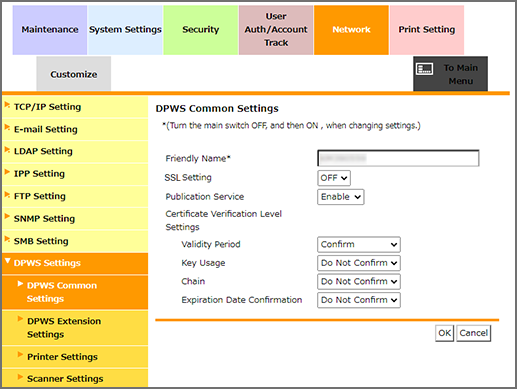This screenshot has height=389, width=517.
Task: Switch to the Security tab
Action: pyautogui.click(x=201, y=30)
